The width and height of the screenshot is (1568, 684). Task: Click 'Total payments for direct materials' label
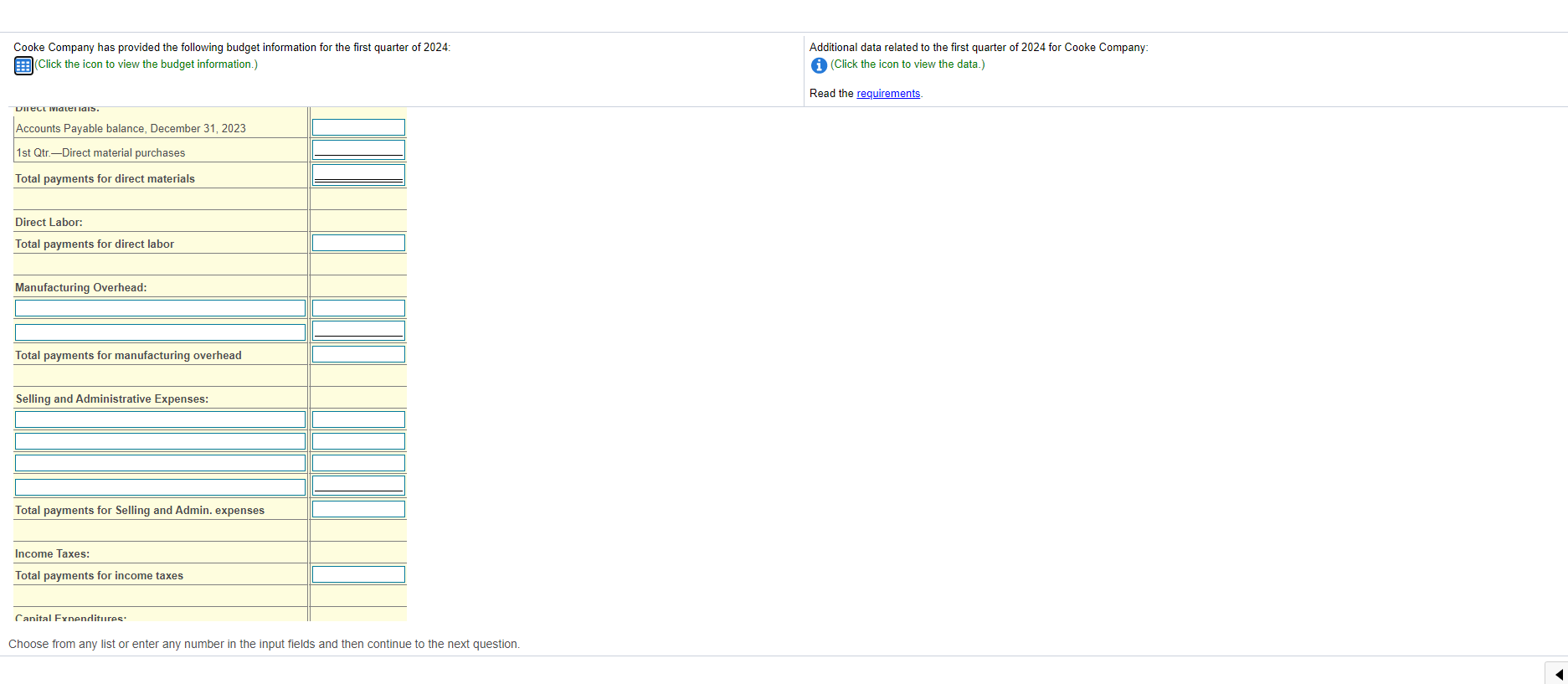105,179
